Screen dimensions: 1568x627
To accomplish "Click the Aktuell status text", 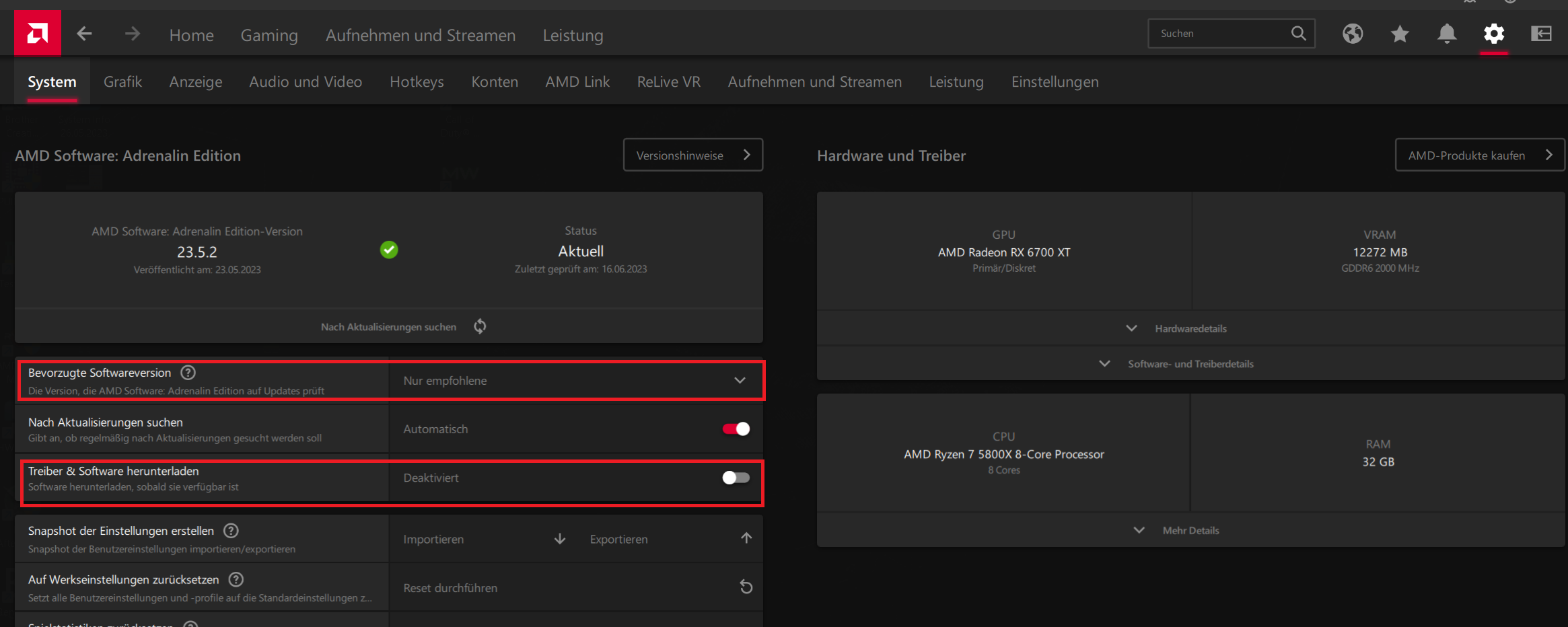I will coord(581,251).
